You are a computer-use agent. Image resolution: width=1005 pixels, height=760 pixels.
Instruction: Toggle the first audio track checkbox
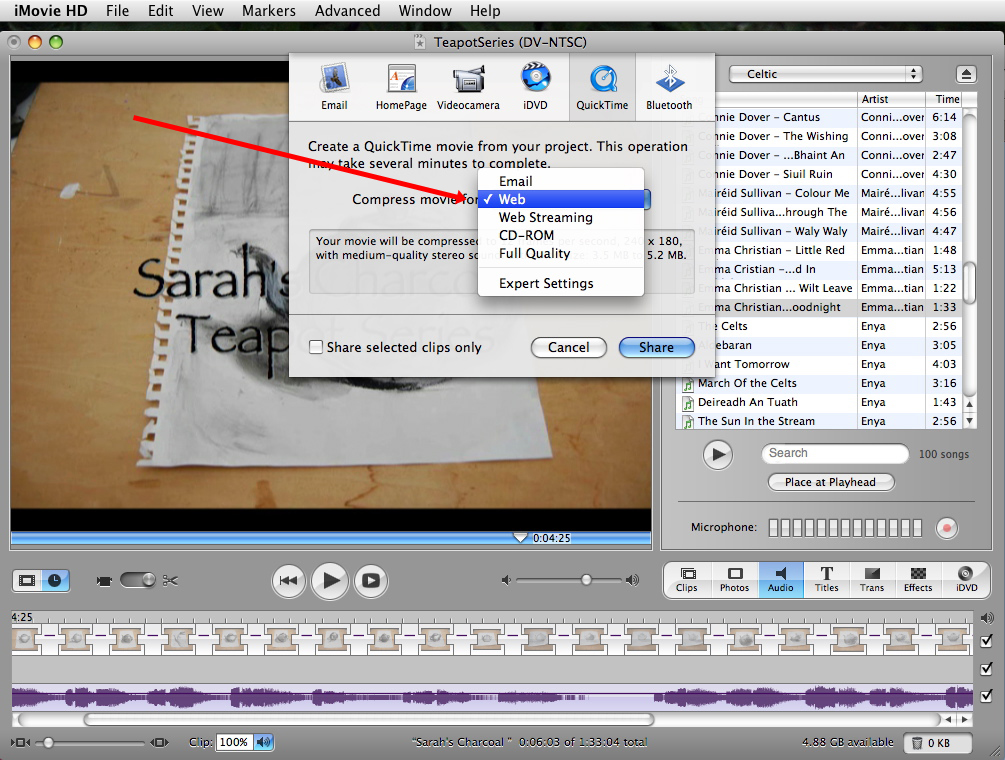pyautogui.click(x=986, y=668)
